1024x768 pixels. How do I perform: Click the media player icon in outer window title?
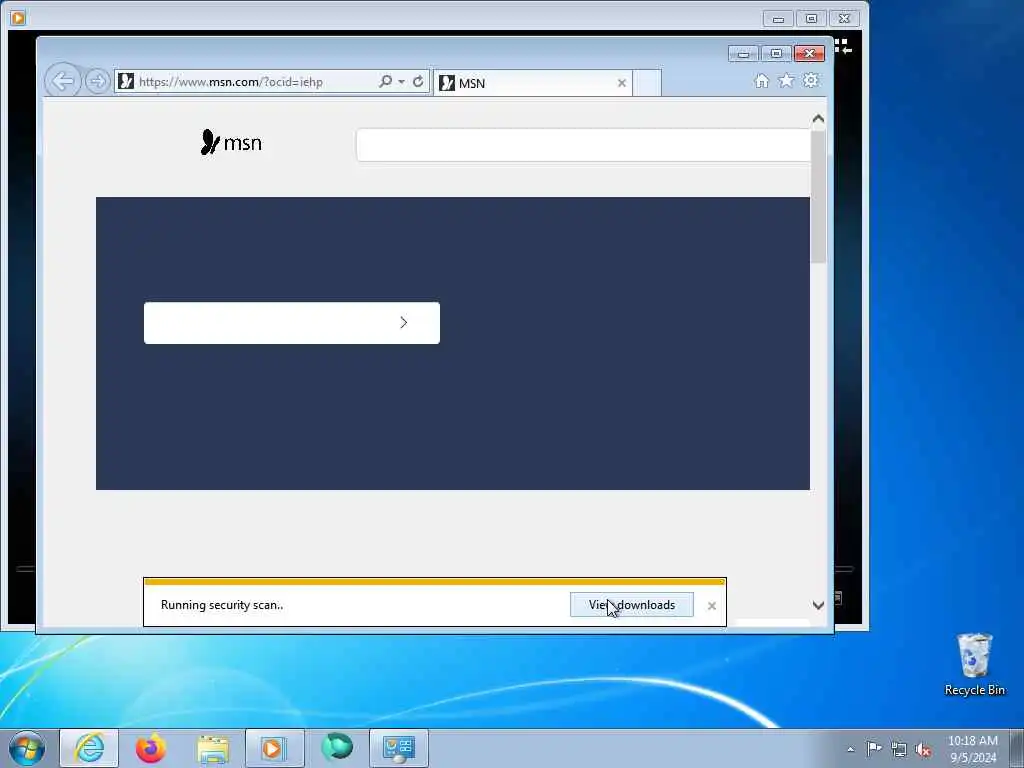[x=18, y=18]
